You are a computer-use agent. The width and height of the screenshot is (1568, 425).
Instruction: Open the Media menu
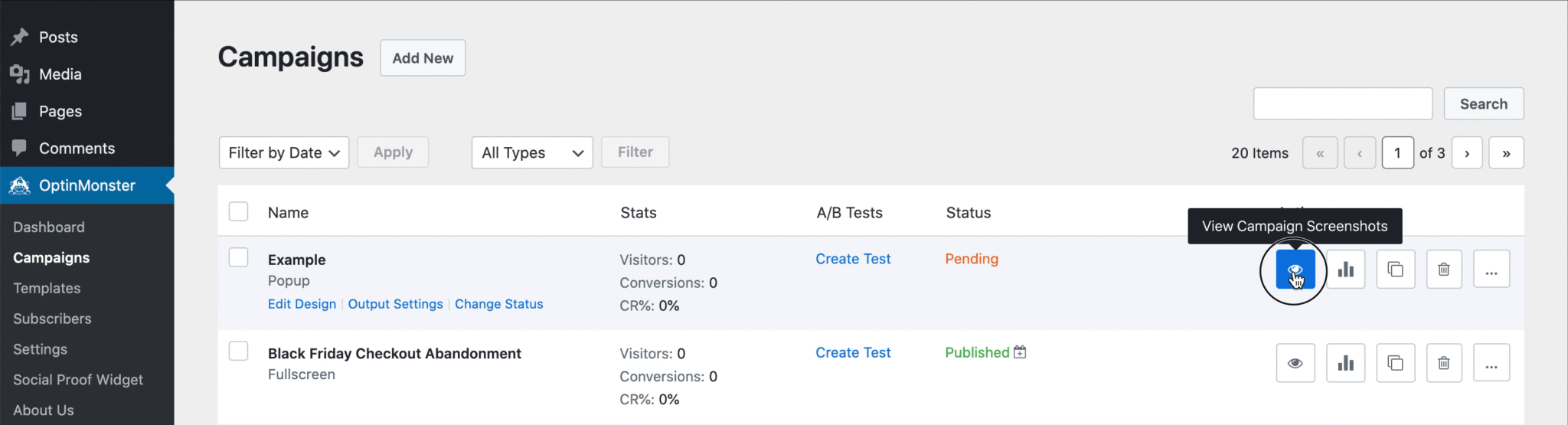(60, 74)
